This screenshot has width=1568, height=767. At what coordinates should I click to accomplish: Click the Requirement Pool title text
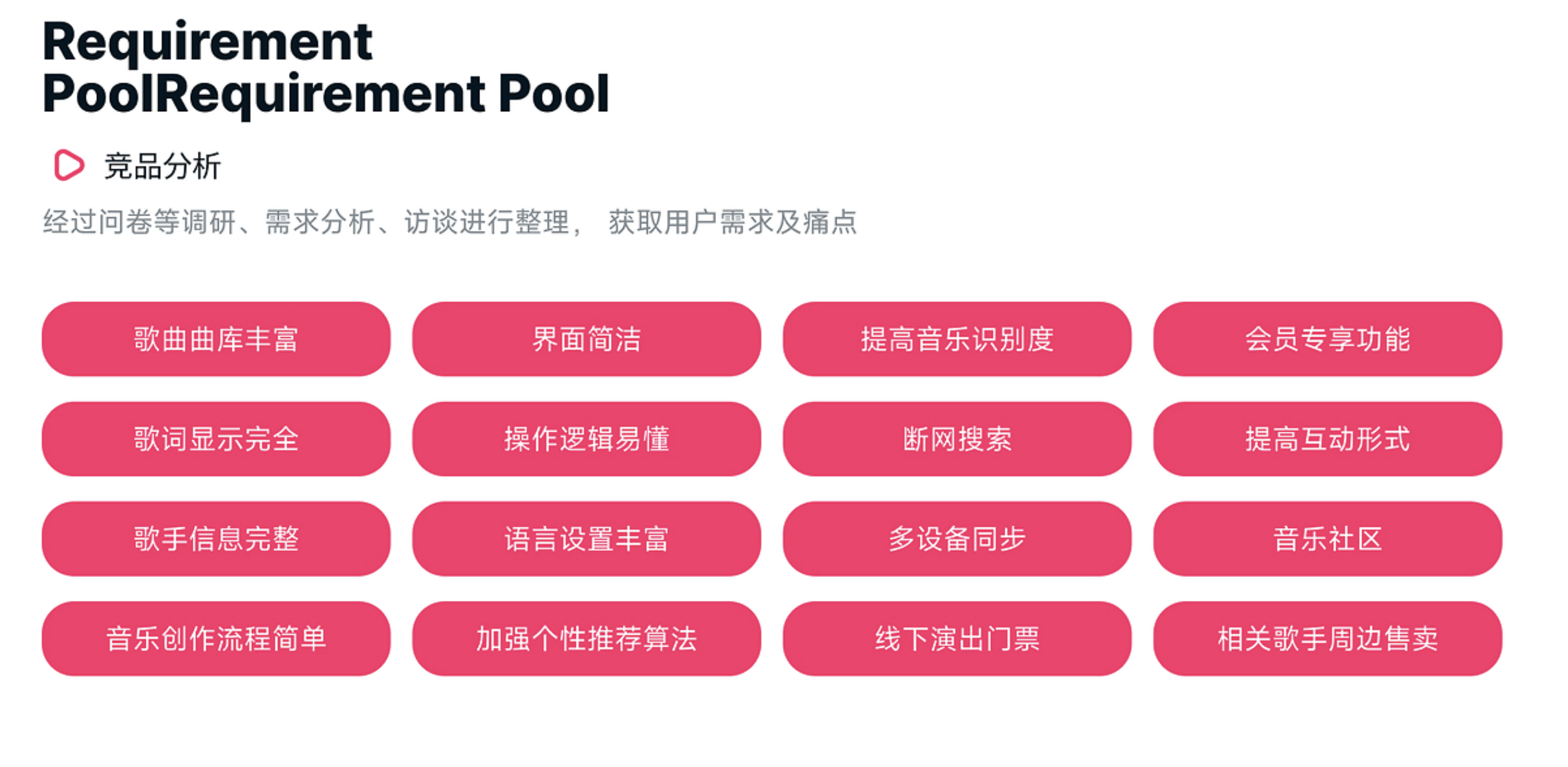[x=326, y=68]
